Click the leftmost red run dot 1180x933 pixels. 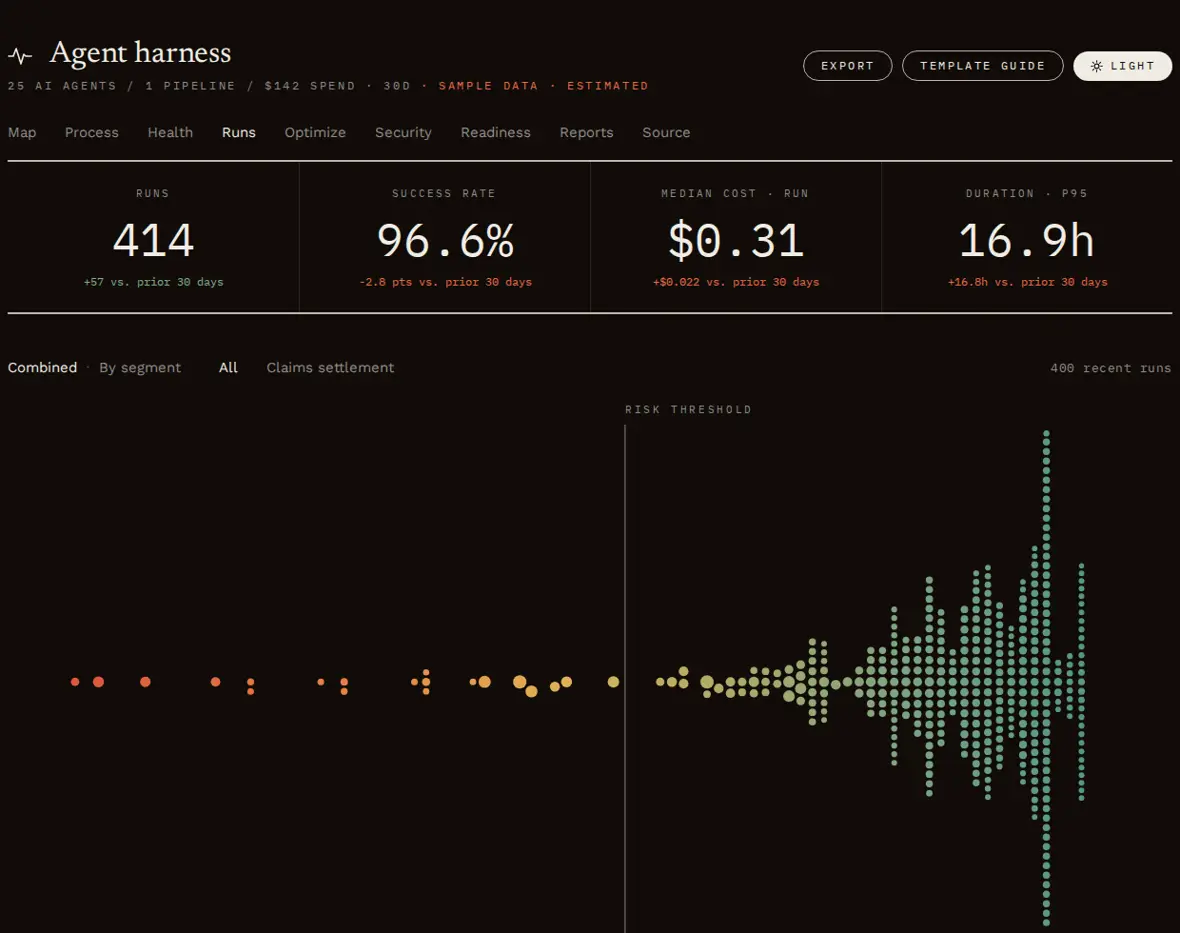(75, 682)
